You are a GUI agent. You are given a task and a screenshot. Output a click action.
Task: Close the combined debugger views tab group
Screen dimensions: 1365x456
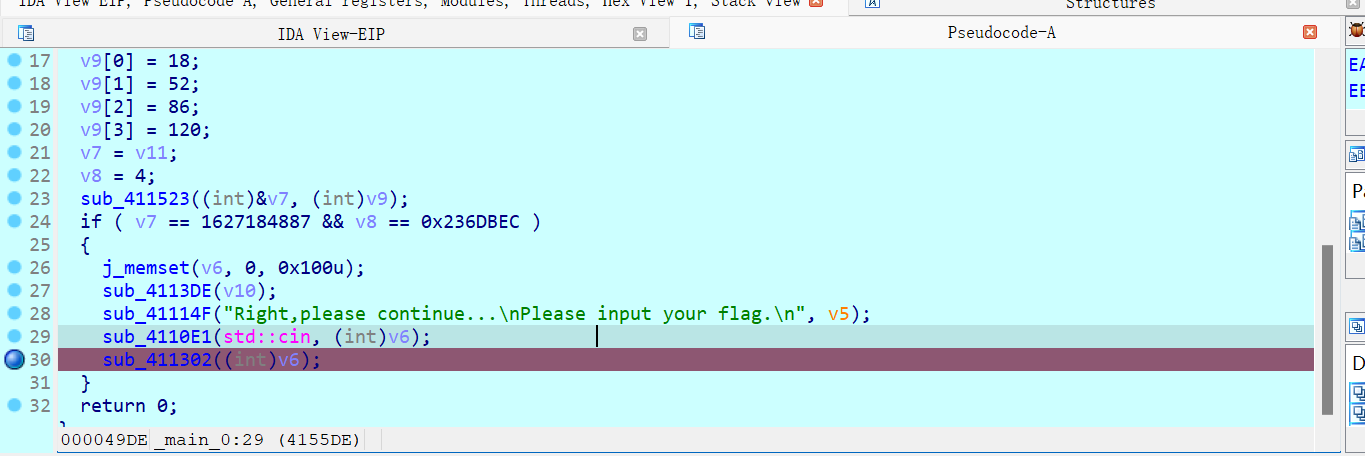(x=816, y=4)
